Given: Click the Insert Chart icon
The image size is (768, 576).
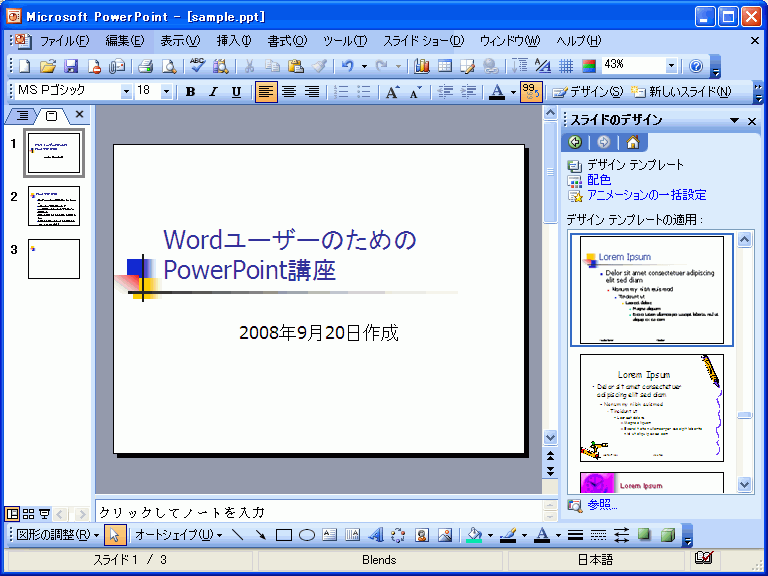Looking at the screenshot, I should tap(422, 66).
